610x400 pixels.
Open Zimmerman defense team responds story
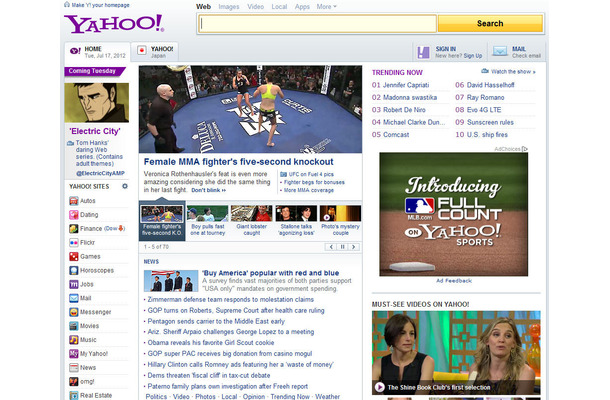[231, 300]
